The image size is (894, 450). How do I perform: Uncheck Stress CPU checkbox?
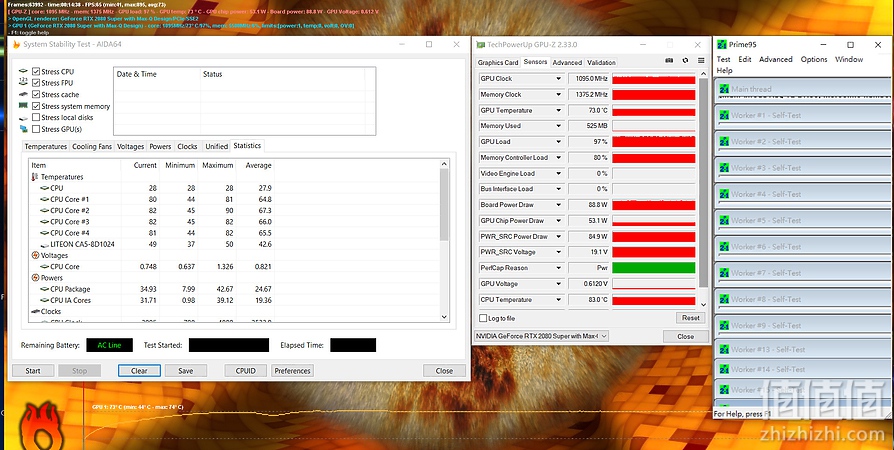pyautogui.click(x=36, y=71)
